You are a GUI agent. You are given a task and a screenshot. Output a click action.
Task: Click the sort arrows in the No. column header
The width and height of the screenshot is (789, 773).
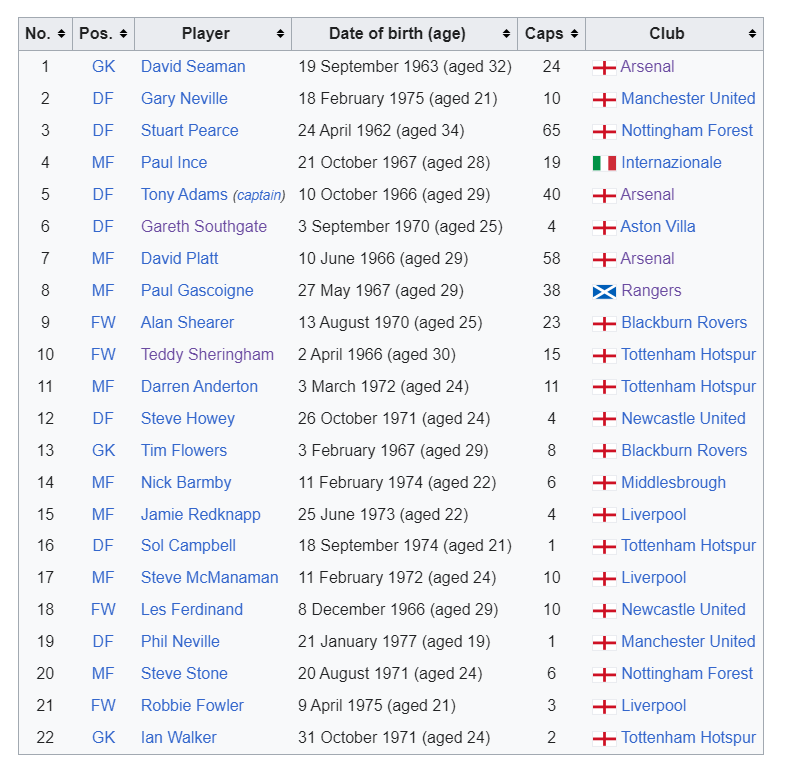[61, 34]
